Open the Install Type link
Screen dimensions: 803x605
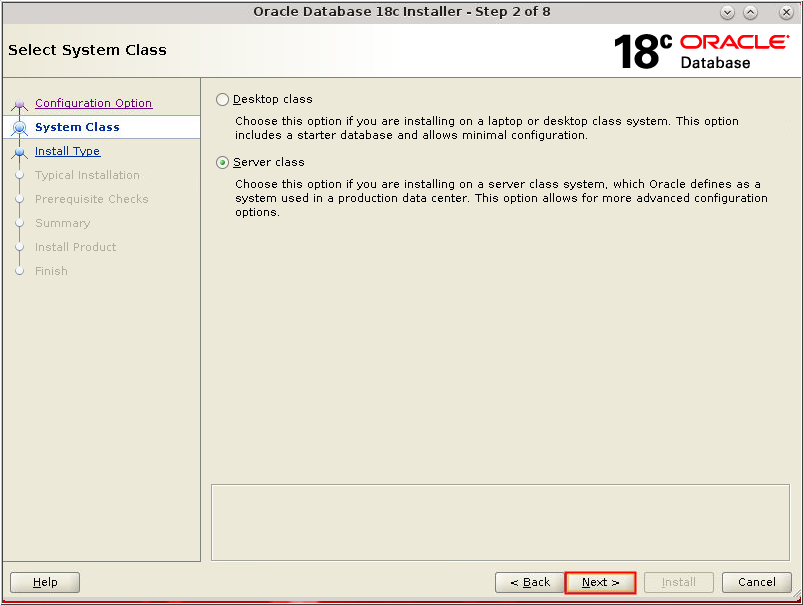click(x=67, y=151)
